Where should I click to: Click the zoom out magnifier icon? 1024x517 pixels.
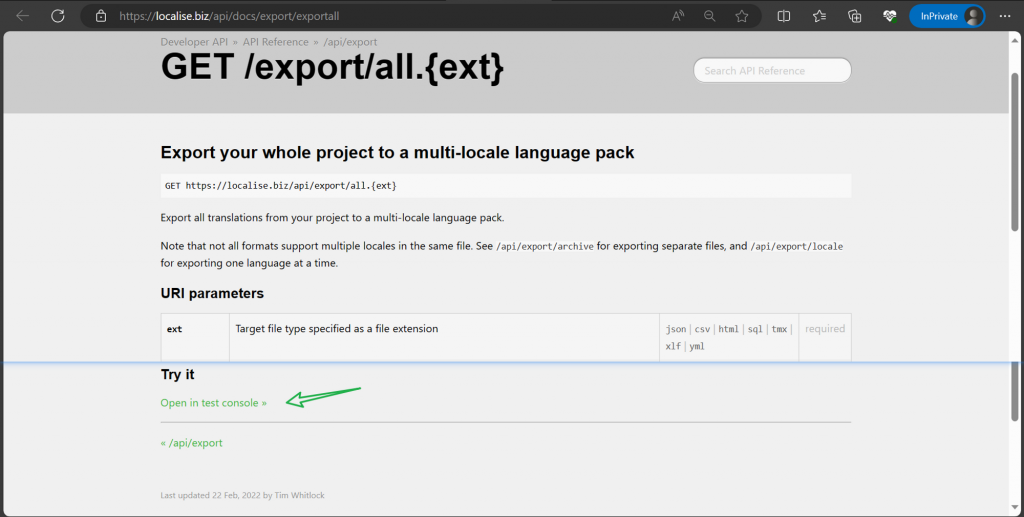[709, 16]
